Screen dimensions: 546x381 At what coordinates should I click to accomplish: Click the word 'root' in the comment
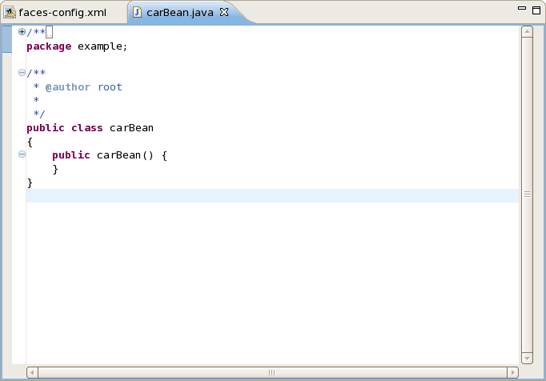[110, 87]
